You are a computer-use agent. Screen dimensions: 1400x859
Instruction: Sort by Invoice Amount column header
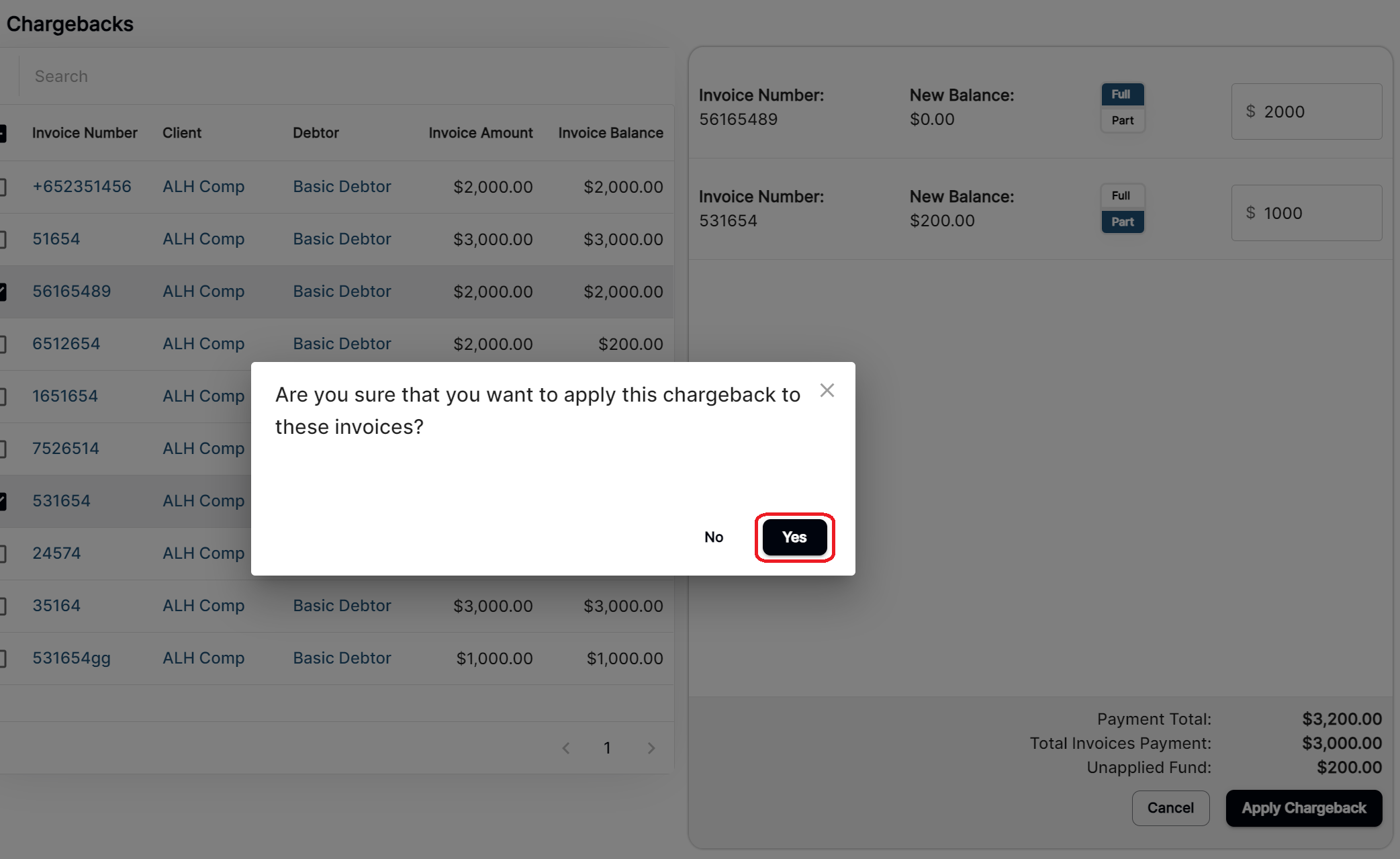(481, 133)
